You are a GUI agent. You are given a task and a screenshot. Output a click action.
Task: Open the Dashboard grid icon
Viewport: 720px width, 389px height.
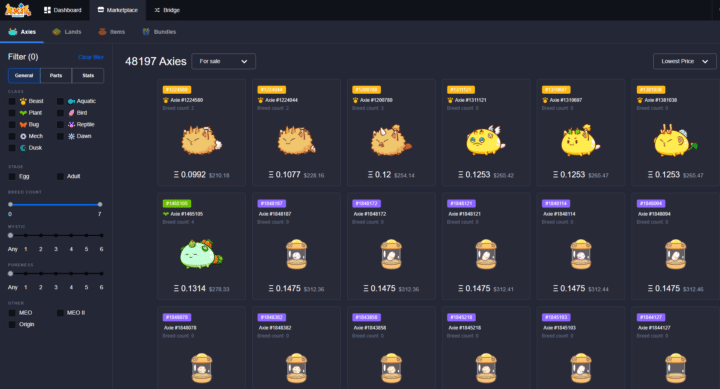tap(47, 10)
